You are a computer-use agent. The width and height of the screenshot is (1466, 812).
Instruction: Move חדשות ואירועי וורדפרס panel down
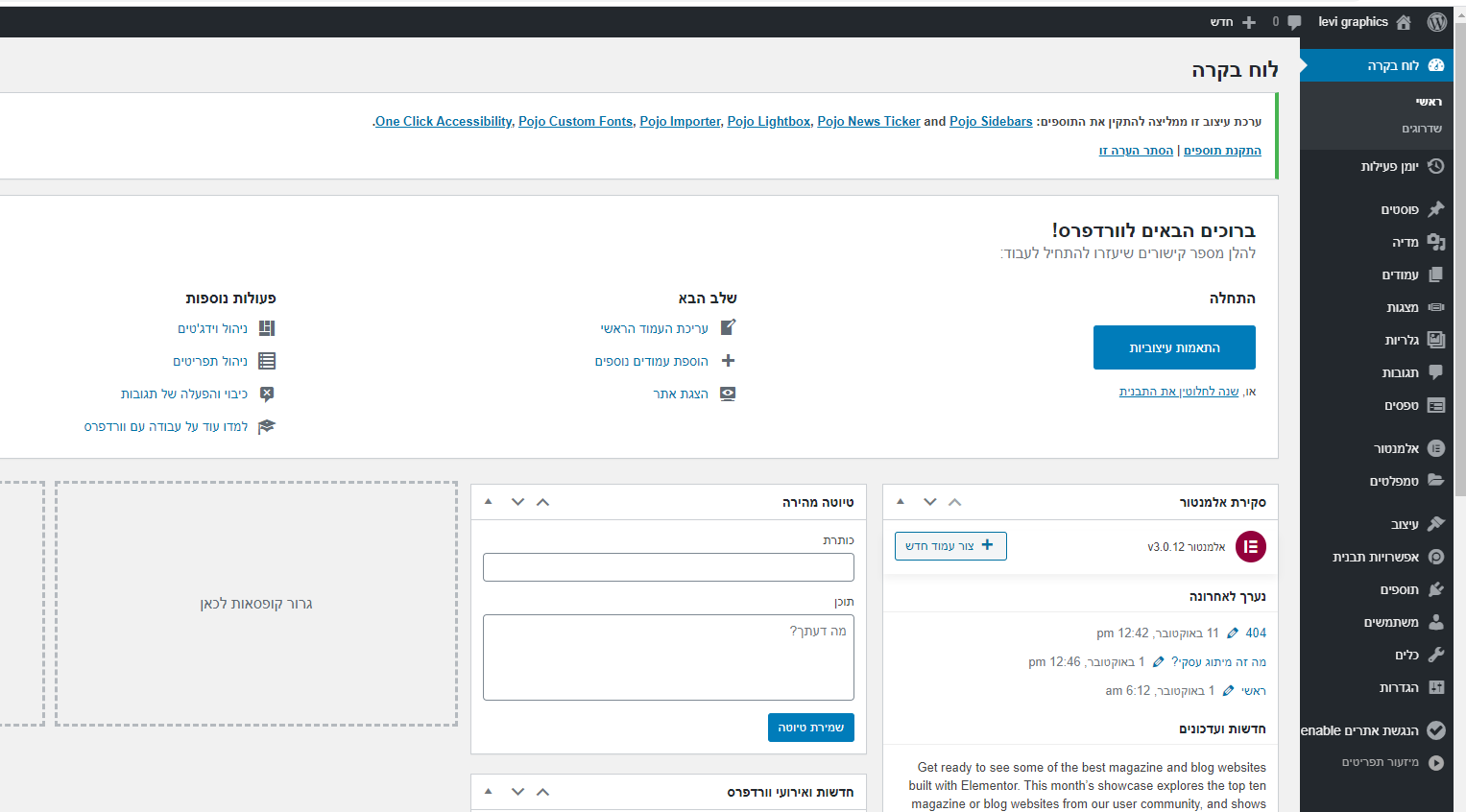coord(517,792)
